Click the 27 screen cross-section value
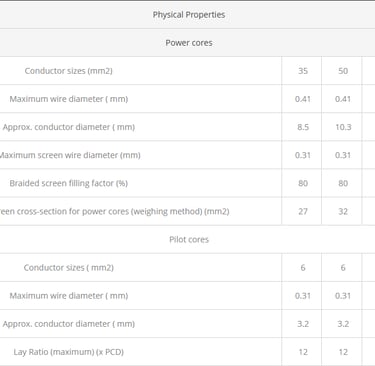The image size is (375, 366). click(x=303, y=211)
